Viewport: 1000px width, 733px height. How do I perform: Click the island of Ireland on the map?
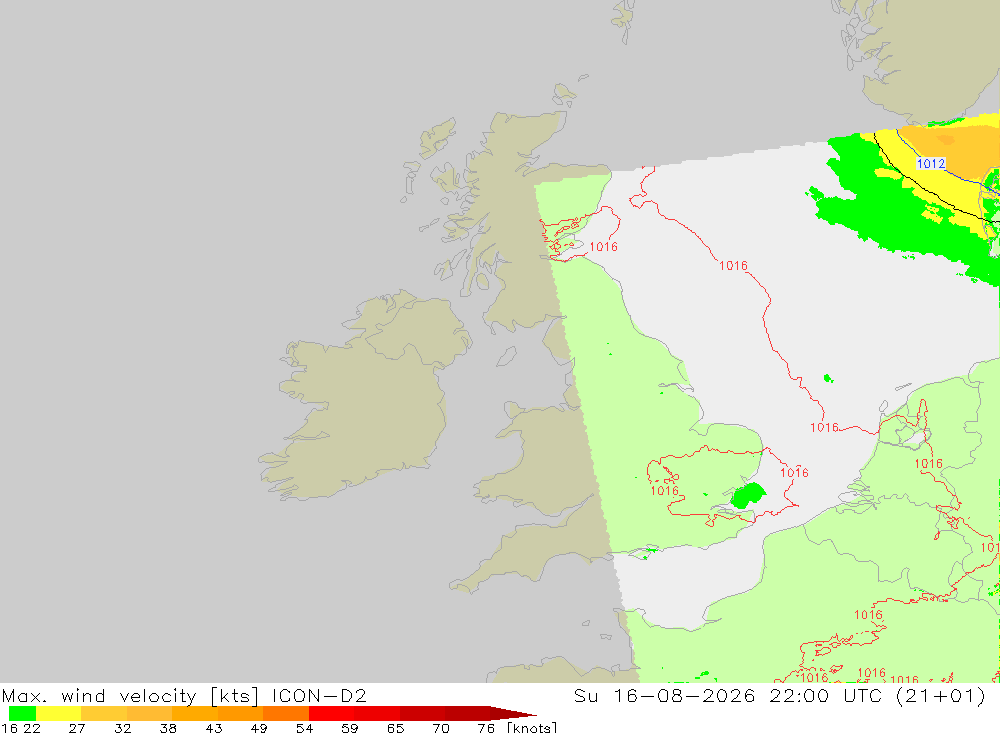coord(364,396)
